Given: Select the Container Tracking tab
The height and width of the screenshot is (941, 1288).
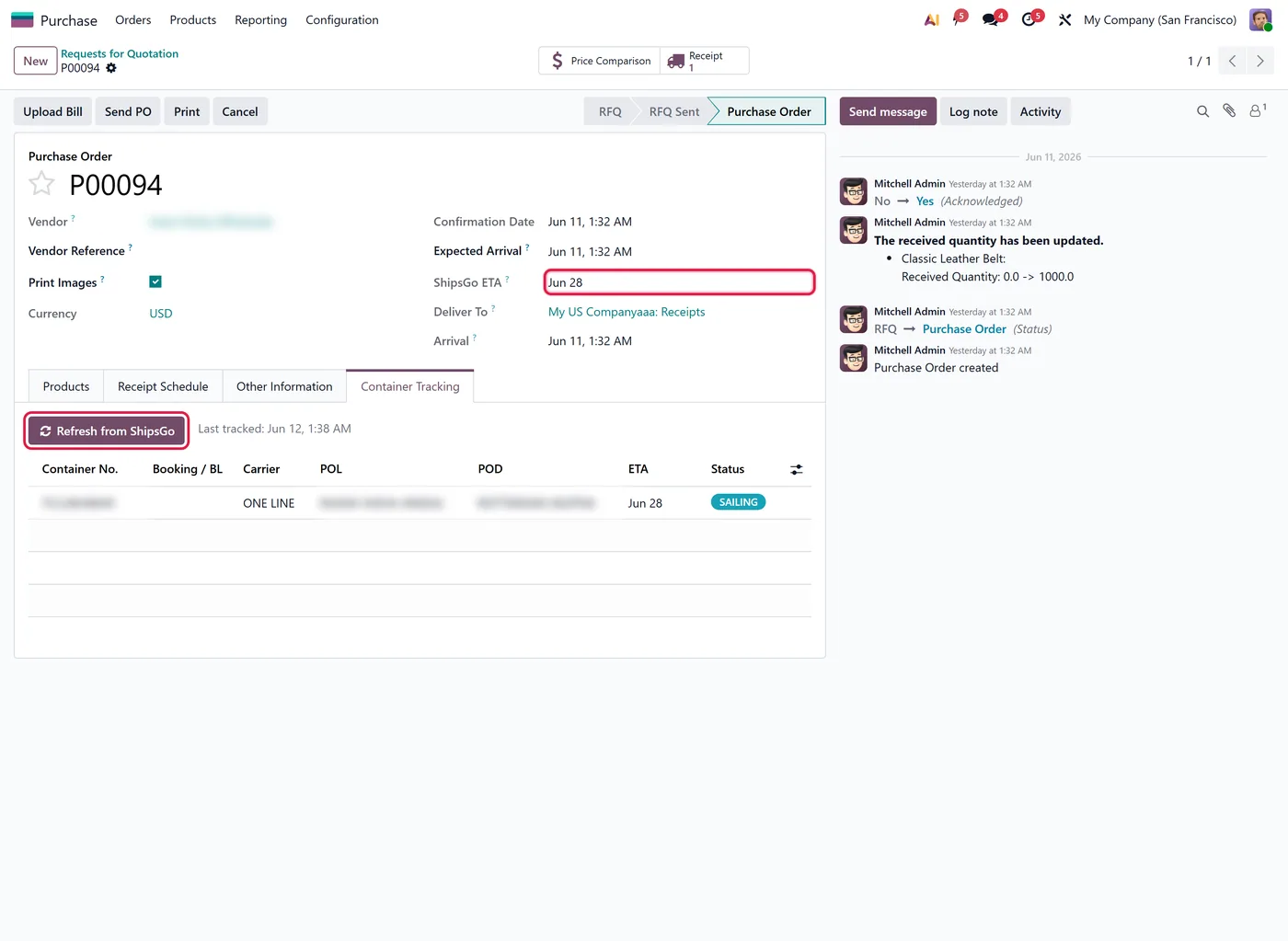Looking at the screenshot, I should [x=410, y=386].
